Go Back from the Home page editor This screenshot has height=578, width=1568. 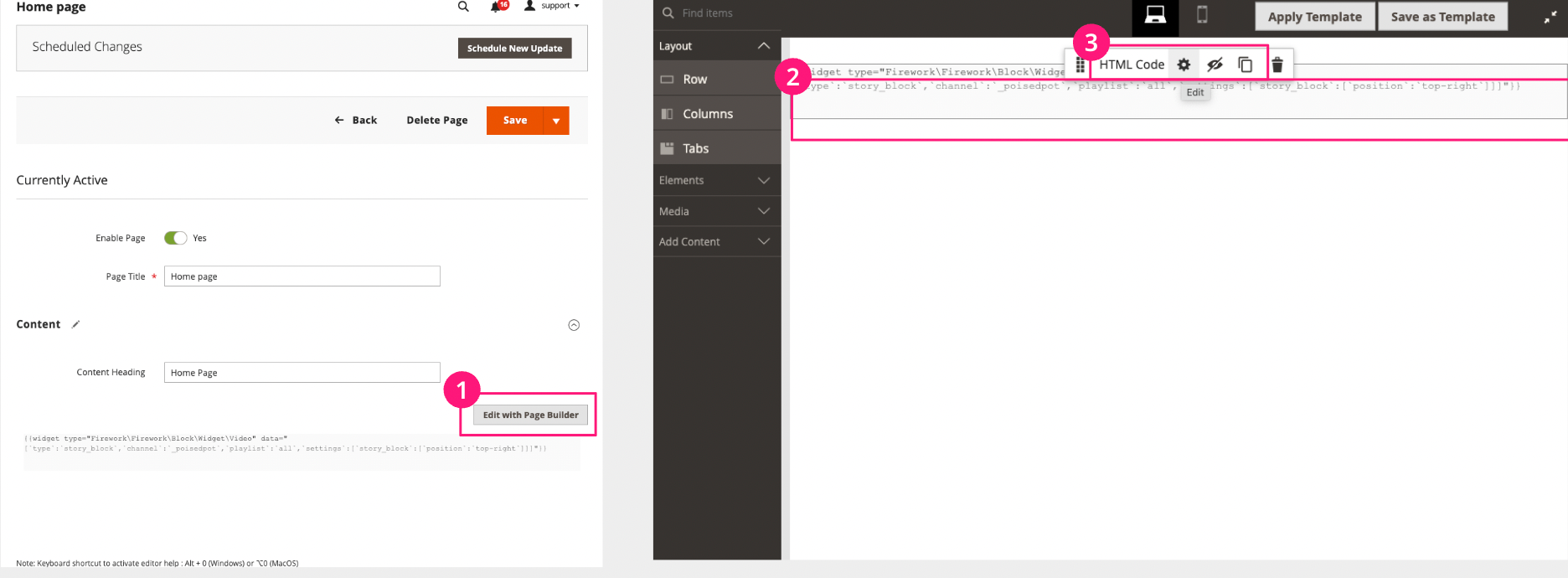pos(356,121)
